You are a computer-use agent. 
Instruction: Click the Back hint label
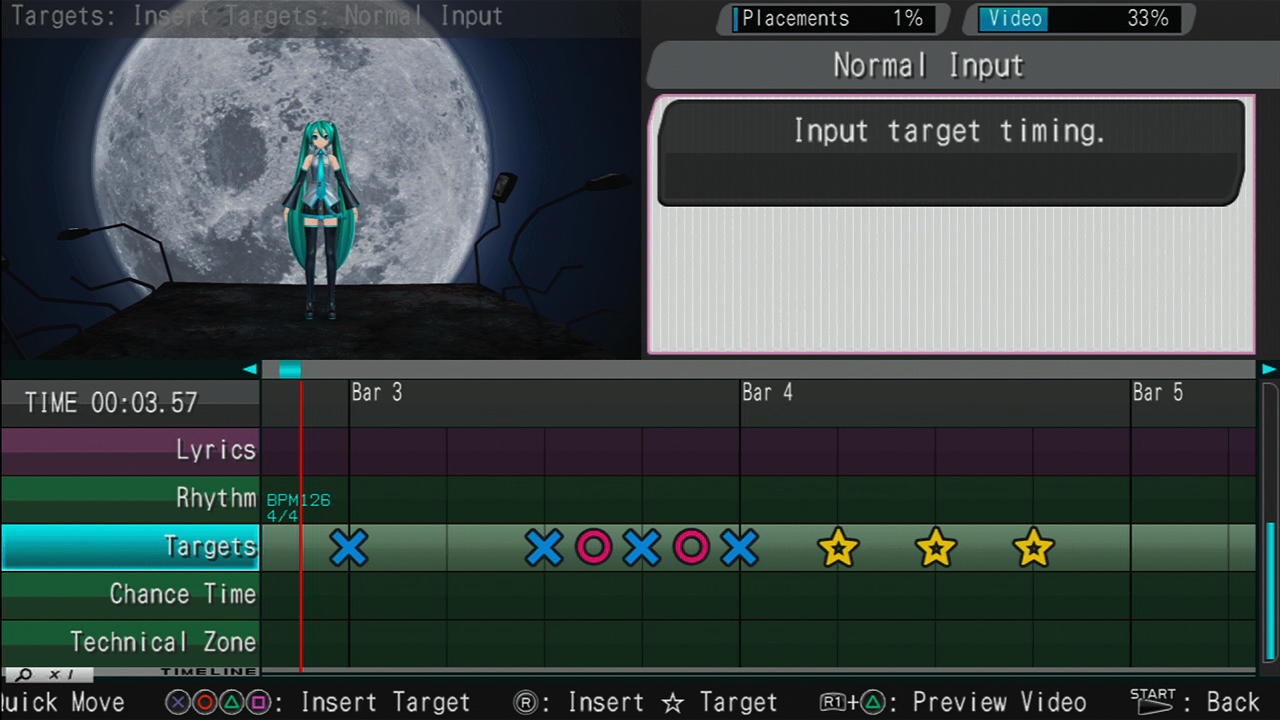click(x=1232, y=703)
